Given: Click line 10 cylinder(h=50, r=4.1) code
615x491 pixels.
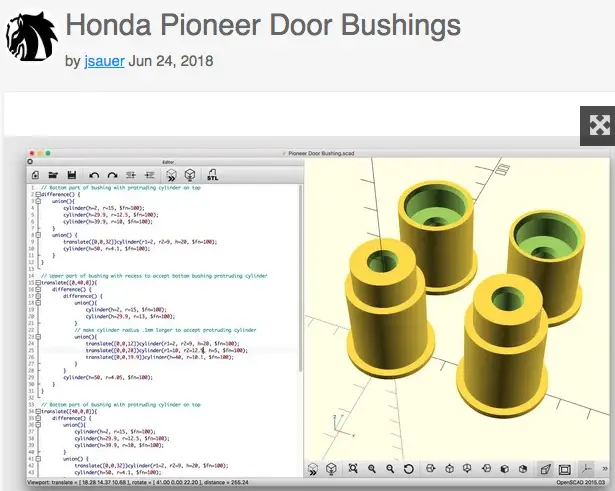Looking at the screenshot, I should coord(106,249).
